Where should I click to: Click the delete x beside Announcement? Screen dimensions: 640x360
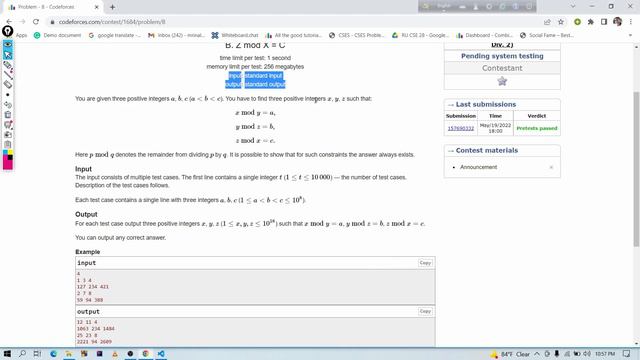(551, 167)
